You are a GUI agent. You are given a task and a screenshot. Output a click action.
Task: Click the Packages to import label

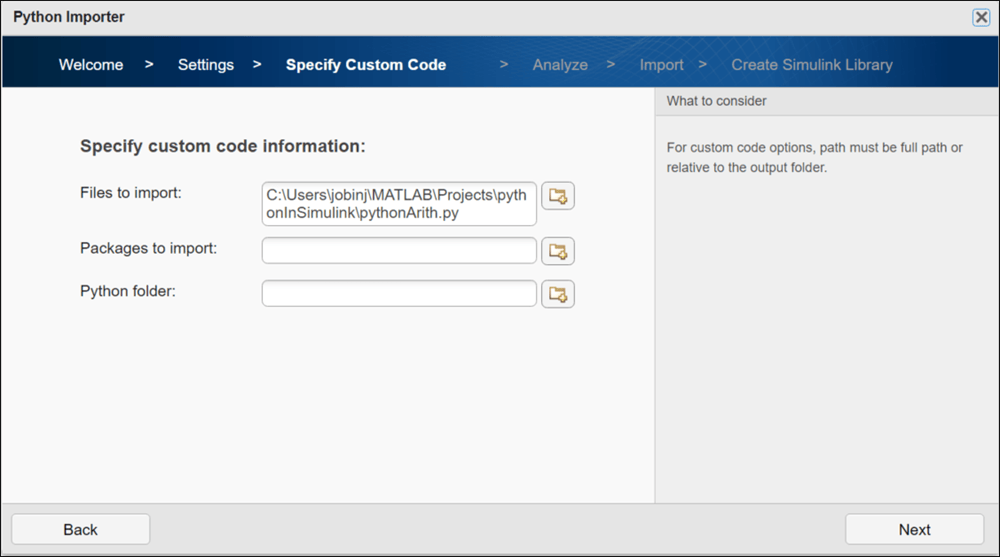click(149, 248)
